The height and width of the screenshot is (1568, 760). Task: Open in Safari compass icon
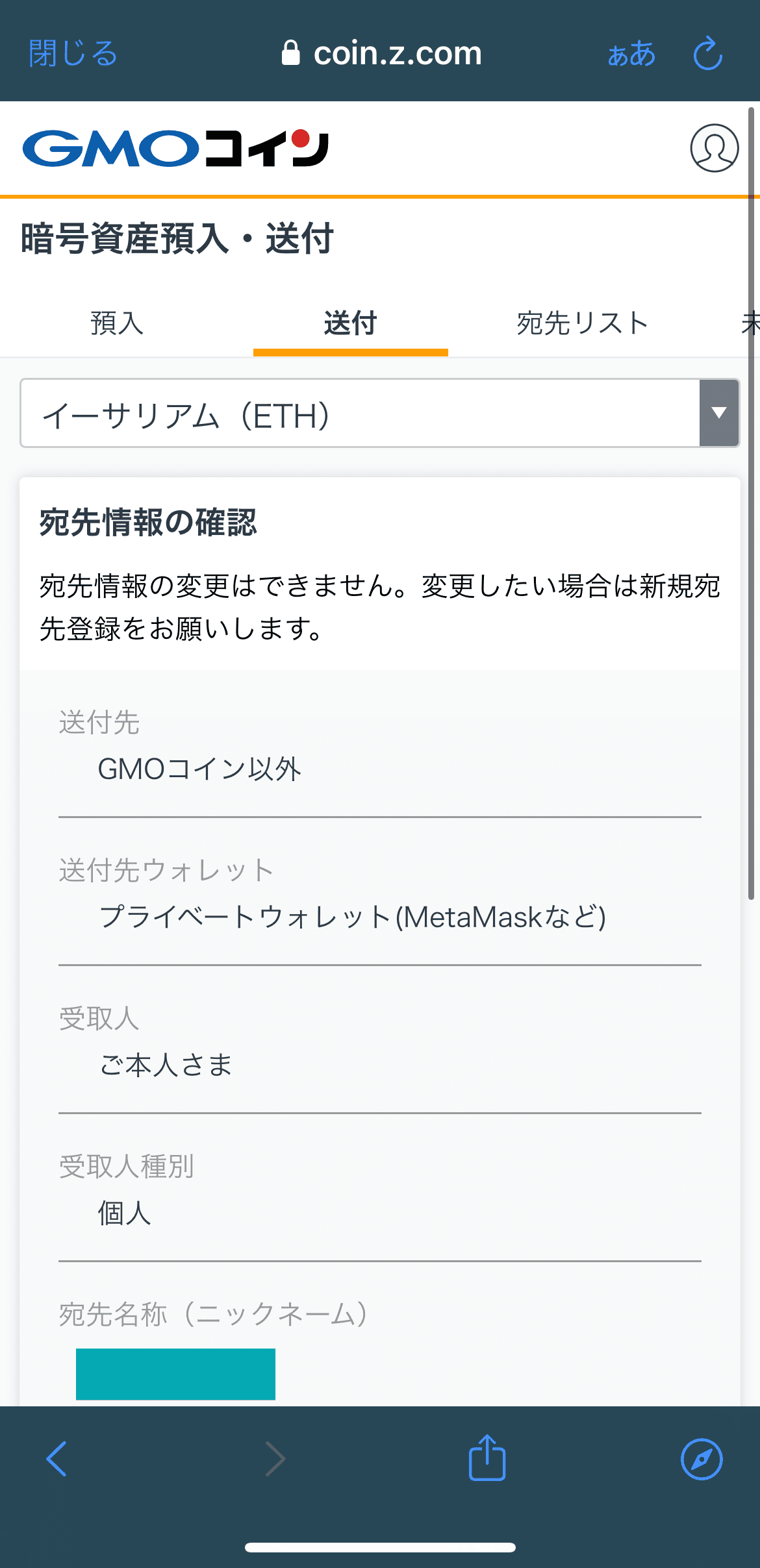(x=702, y=1458)
